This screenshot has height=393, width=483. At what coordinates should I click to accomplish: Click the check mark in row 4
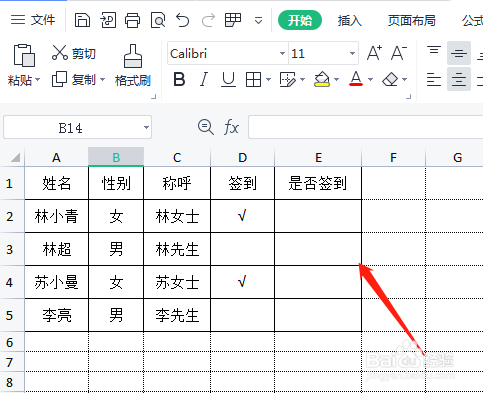(x=242, y=282)
